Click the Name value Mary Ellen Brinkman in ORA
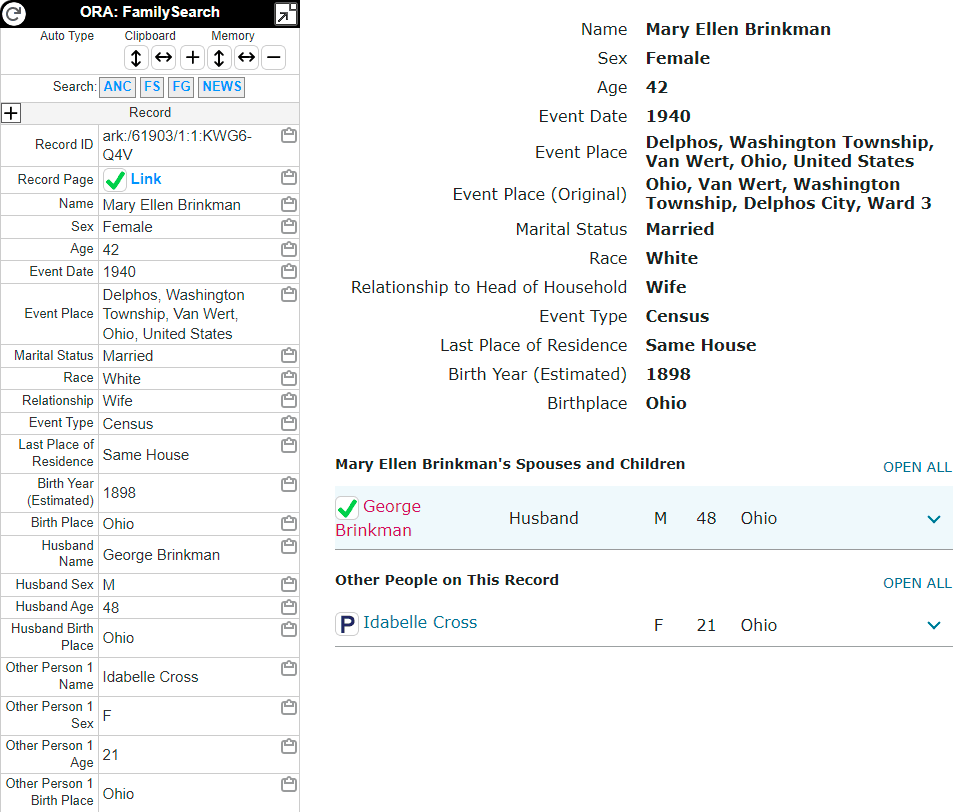Viewport: 953px width, 812px height. point(171,205)
